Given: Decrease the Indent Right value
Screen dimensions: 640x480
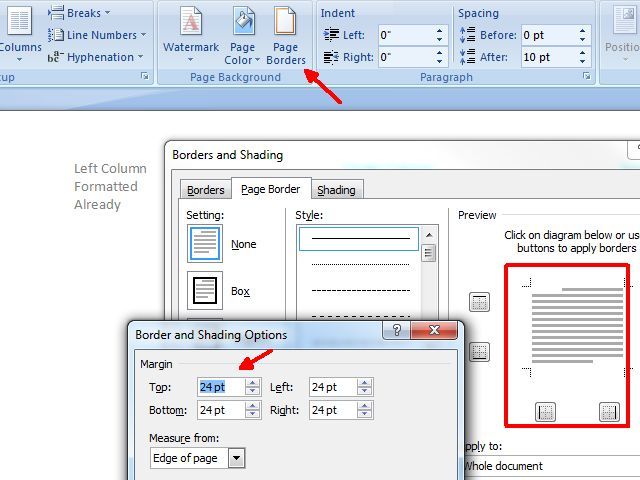Looking at the screenshot, I should point(440,61).
